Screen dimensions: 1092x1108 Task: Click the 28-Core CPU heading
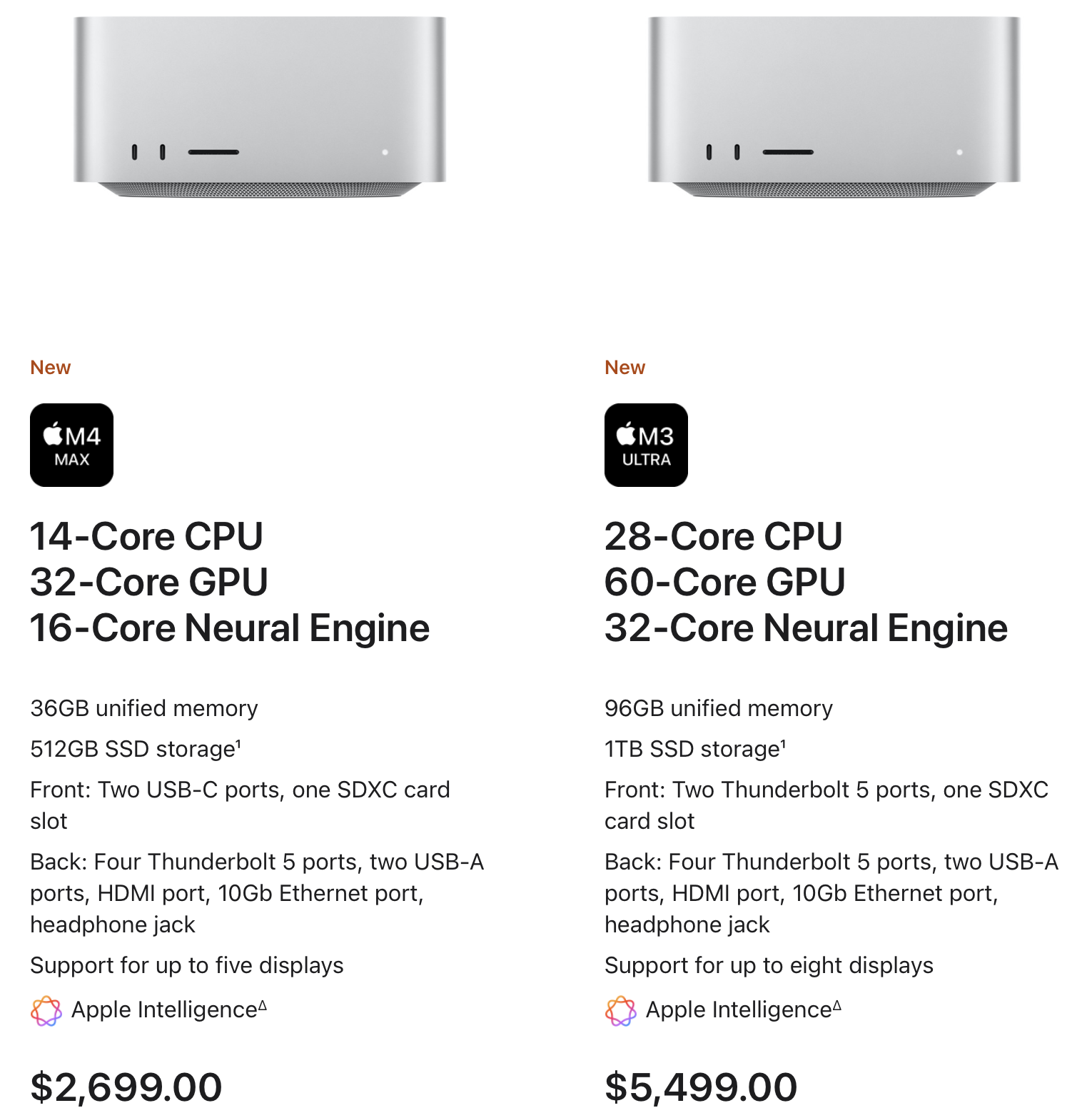tap(723, 536)
